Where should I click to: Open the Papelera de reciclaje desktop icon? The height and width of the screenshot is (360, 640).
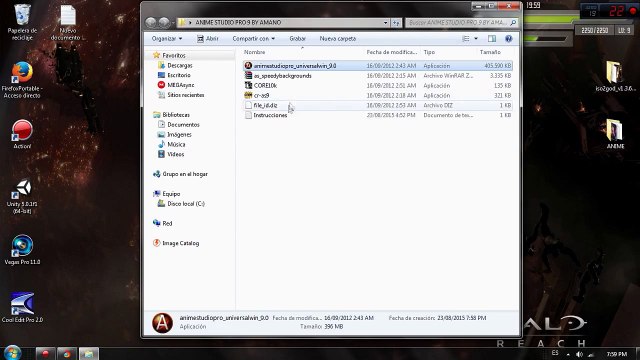pos(22,22)
